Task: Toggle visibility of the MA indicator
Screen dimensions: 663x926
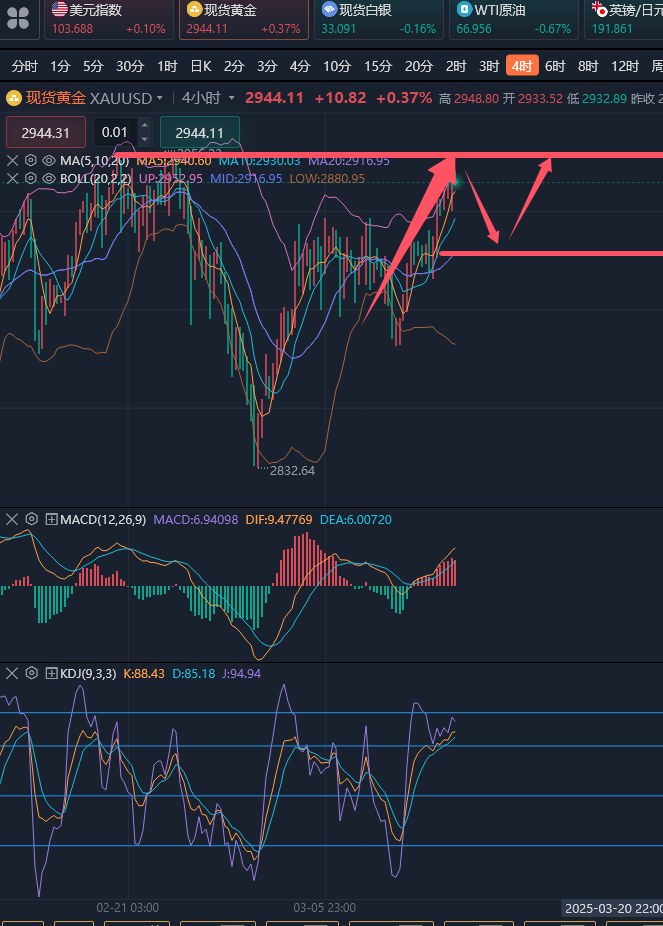Action: (48, 161)
